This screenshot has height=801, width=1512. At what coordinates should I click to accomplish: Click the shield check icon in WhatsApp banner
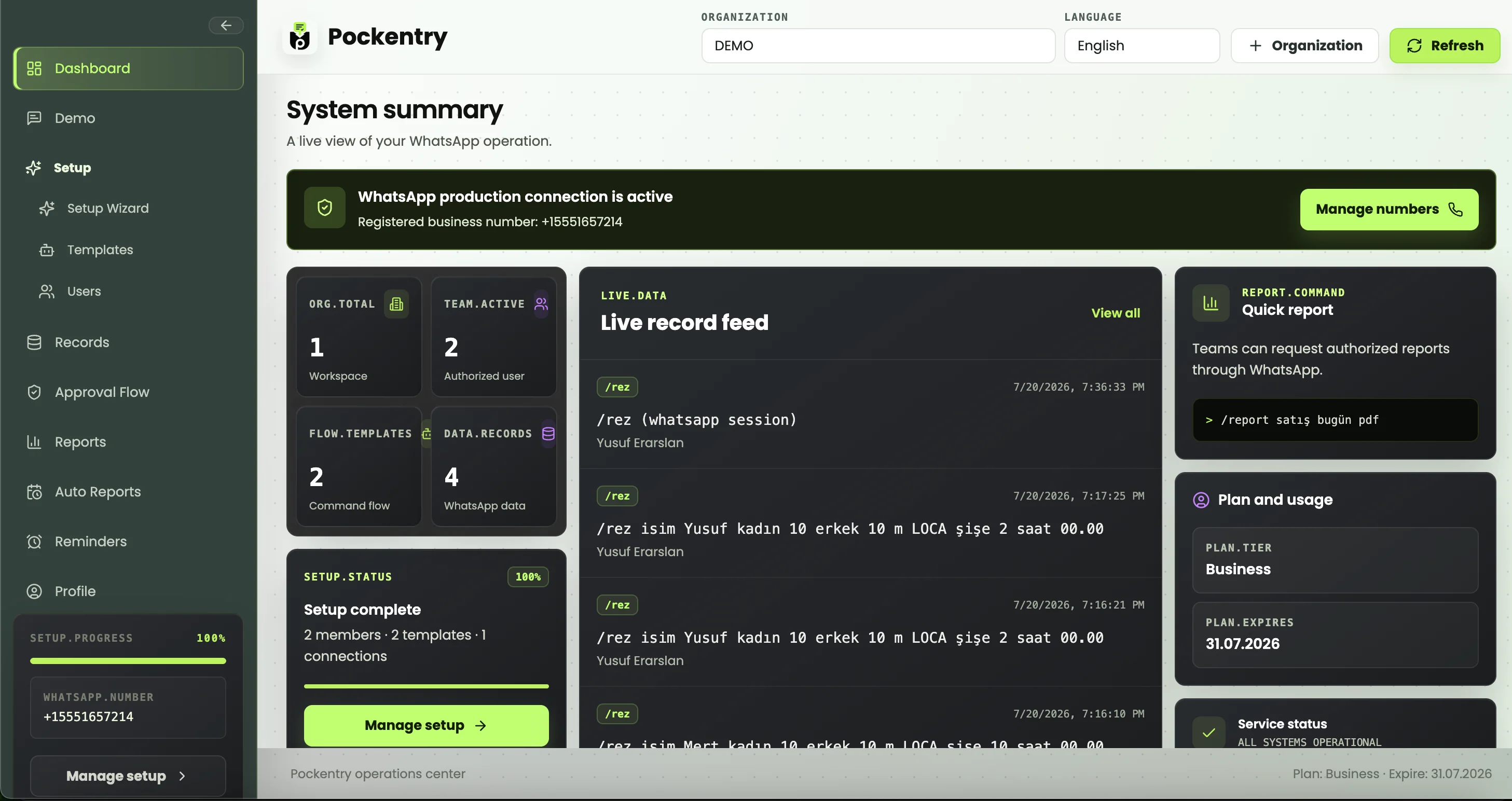click(x=325, y=208)
